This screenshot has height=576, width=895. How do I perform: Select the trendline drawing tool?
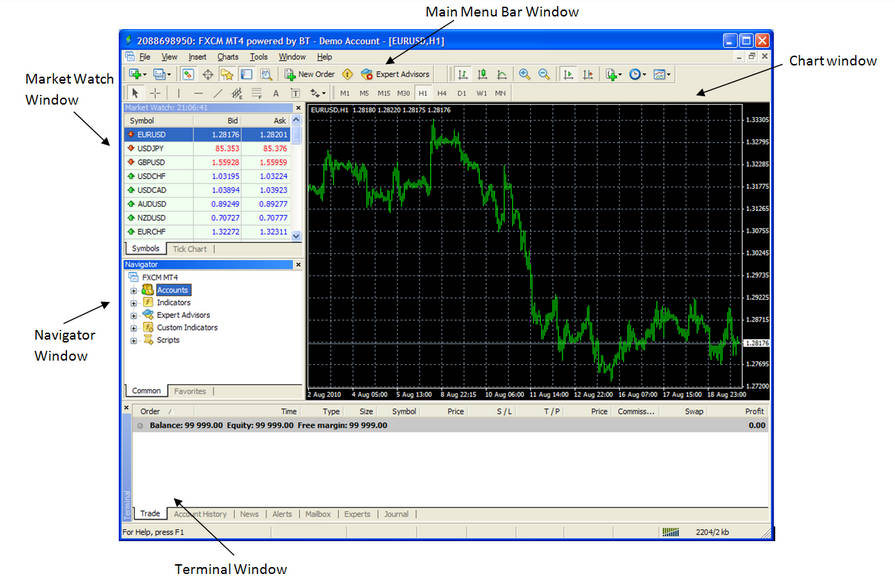click(x=217, y=93)
